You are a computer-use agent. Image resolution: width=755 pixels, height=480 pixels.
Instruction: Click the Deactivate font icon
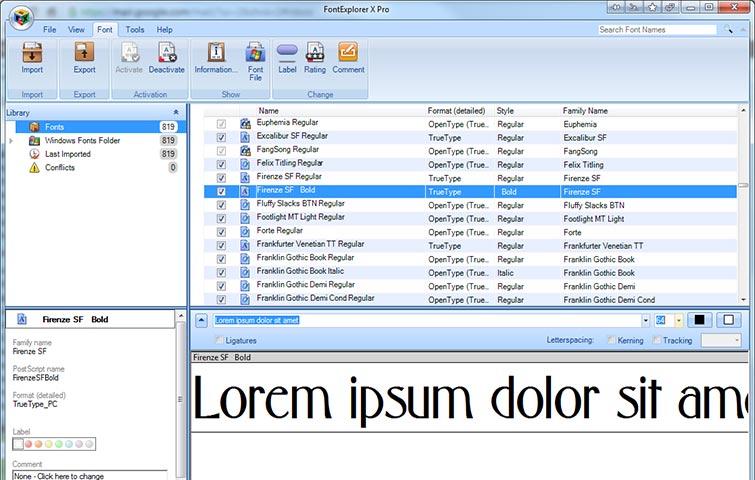click(x=167, y=52)
